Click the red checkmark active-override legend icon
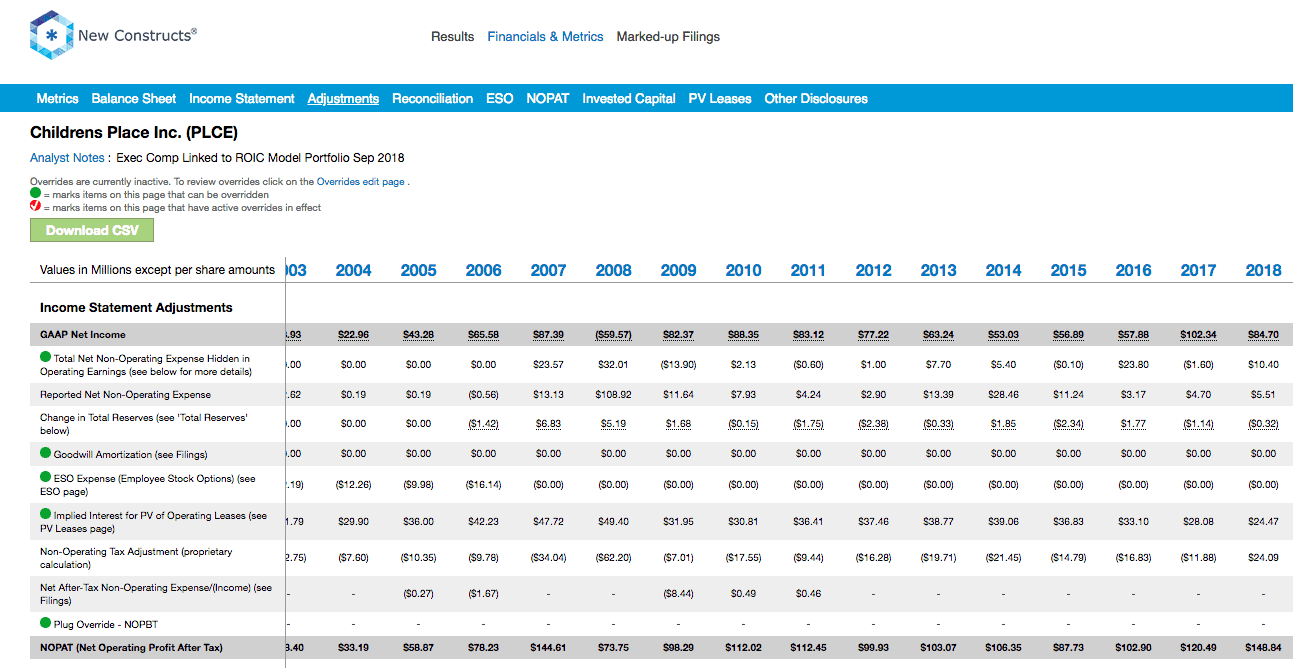Viewport: 1293px width, 668px height. [x=36, y=207]
